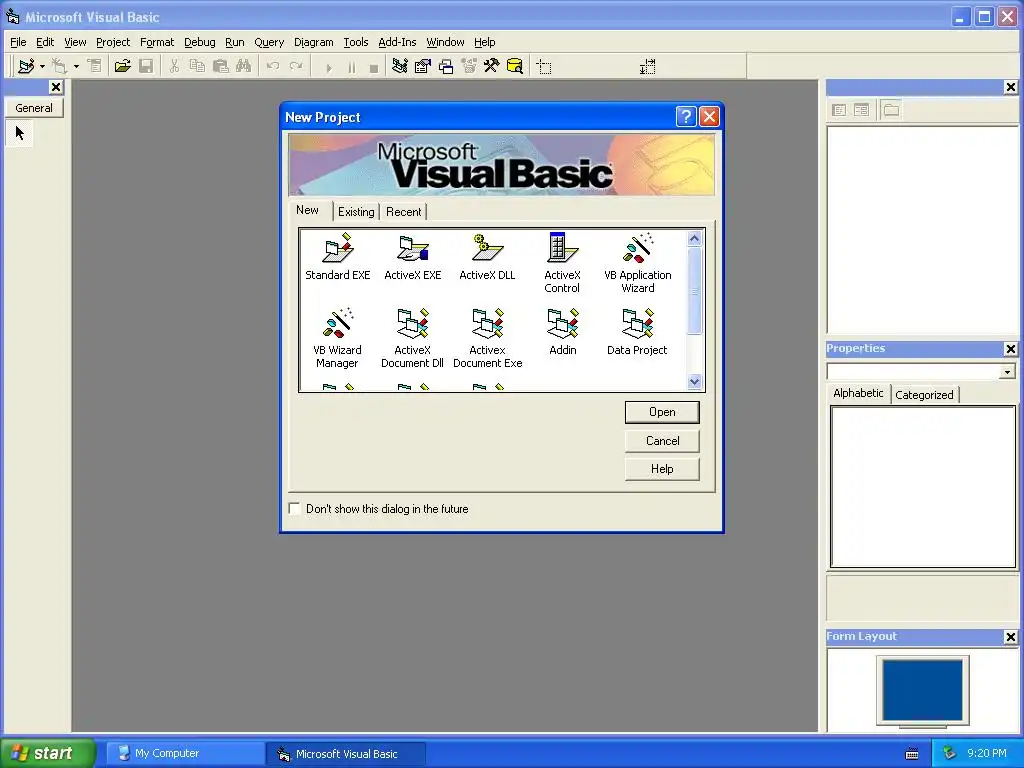This screenshot has height=768, width=1024.
Task: Open Project Explorer from toolbar icon
Action: pyautogui.click(x=400, y=66)
